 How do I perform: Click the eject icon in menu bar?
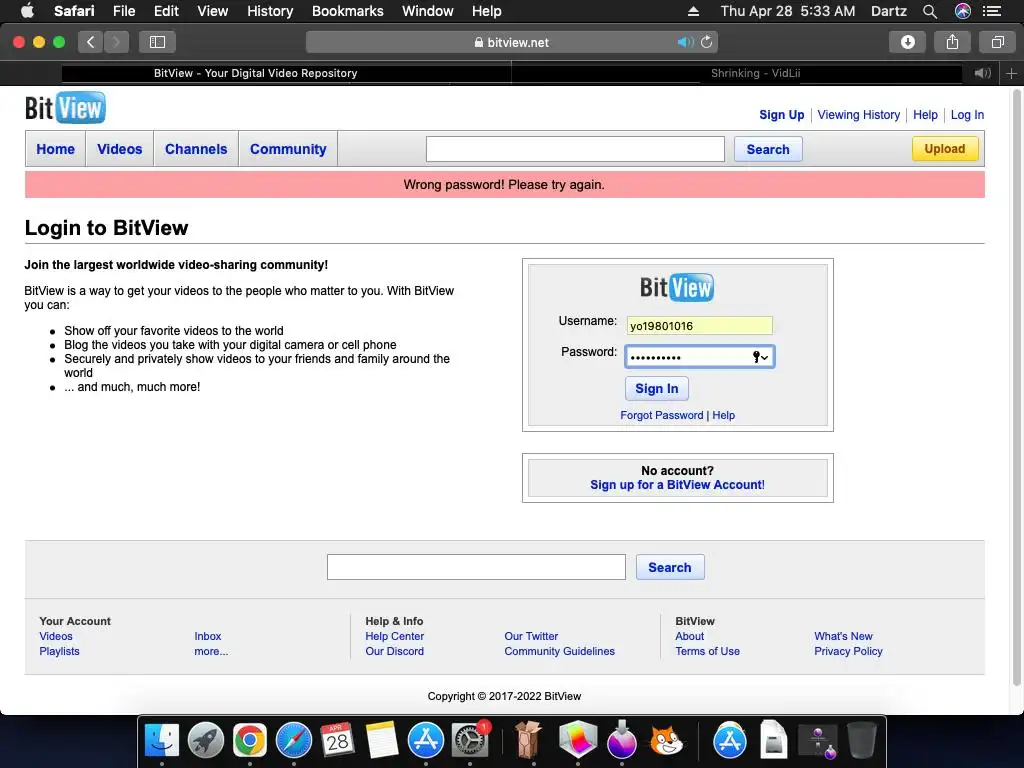694,11
